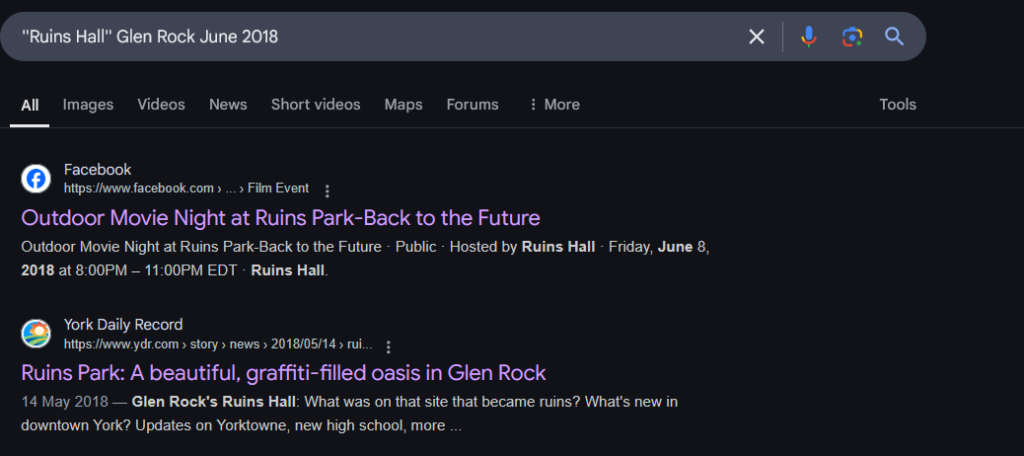This screenshot has height=456, width=1024.
Task: Submit search with magnifying glass icon
Action: point(894,37)
